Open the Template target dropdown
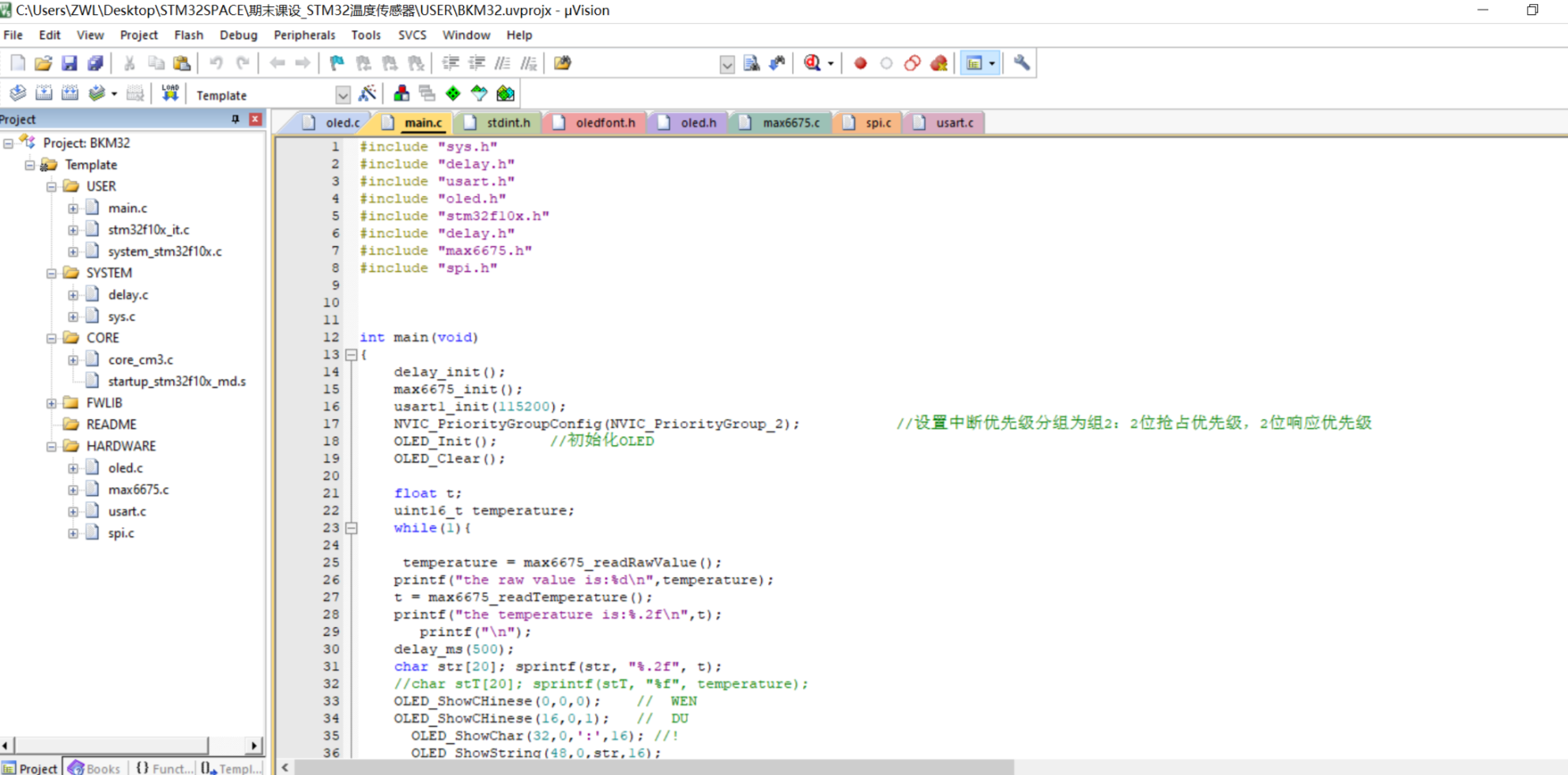Screen dimensions: 1568x775 [342, 95]
